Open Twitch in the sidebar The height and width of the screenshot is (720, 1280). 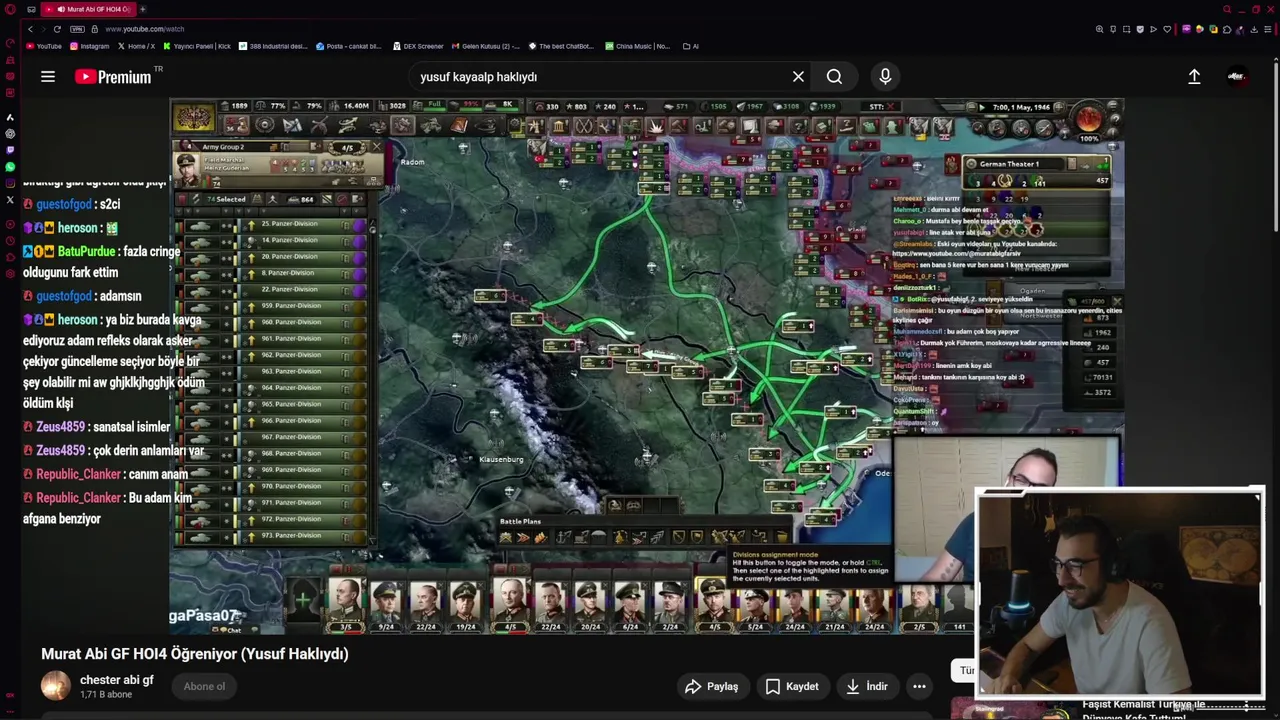[x=10, y=150]
